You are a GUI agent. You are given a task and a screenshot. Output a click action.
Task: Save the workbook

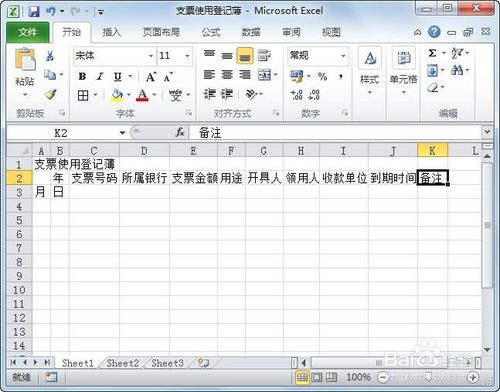tap(34, 12)
